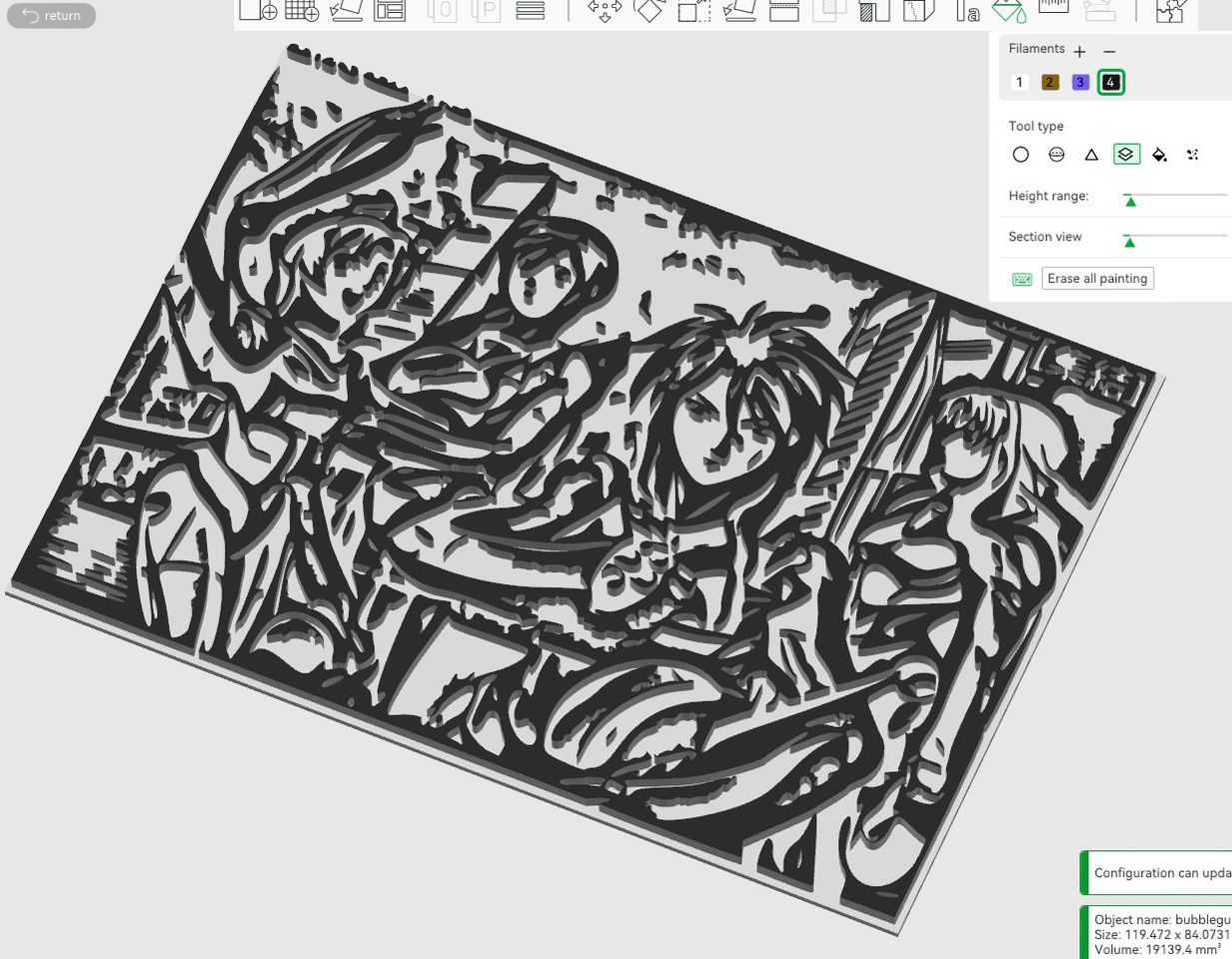The image size is (1232, 959).
Task: Select the height range tool type
Action: coord(1126,155)
